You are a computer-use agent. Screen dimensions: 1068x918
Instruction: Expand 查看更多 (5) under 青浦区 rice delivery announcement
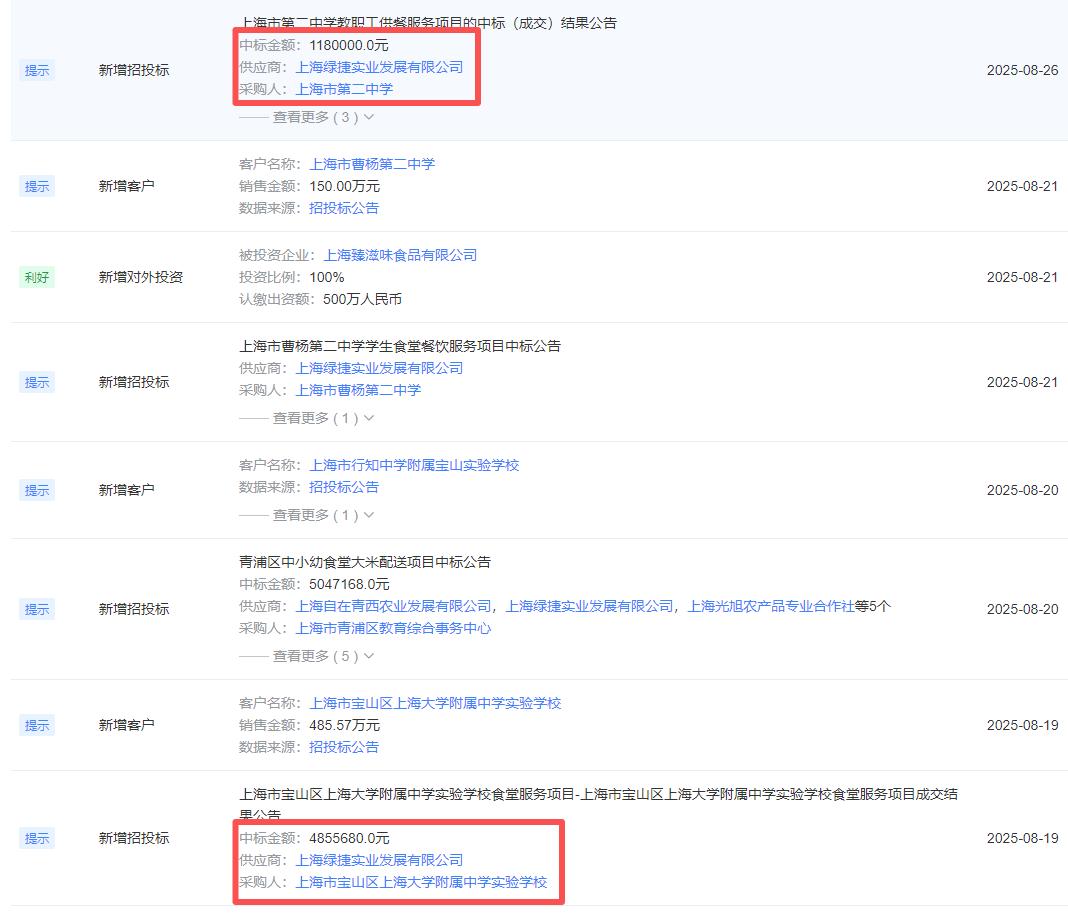click(314, 656)
